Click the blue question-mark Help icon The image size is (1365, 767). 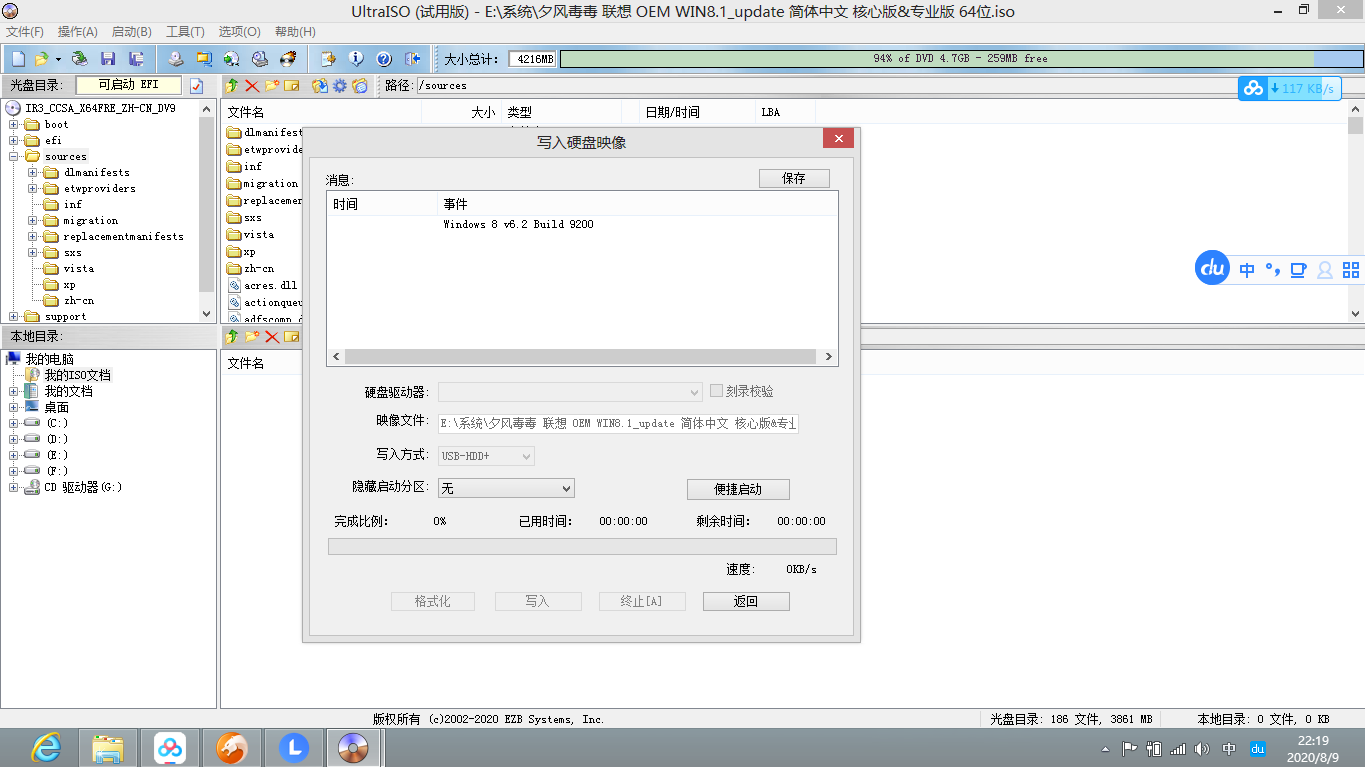383,58
